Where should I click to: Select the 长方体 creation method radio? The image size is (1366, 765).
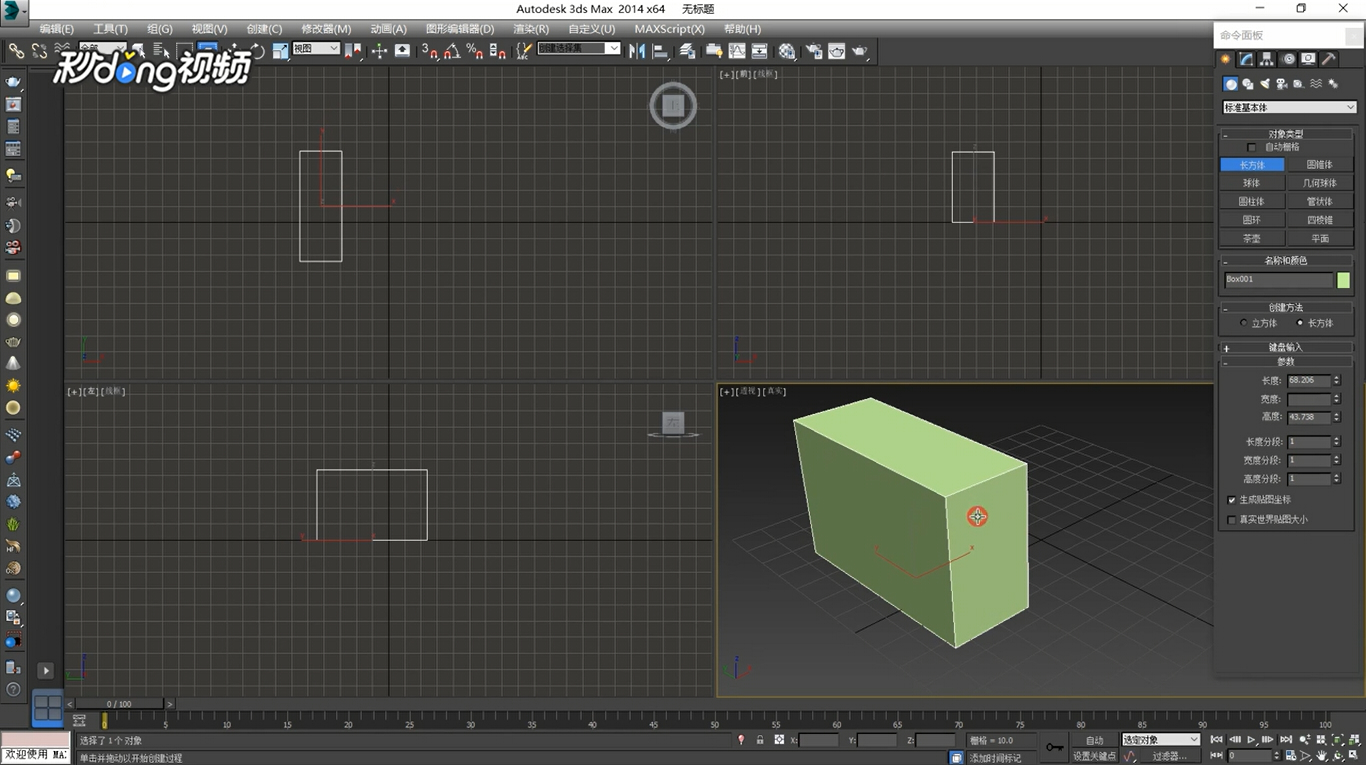[x=1300, y=323]
